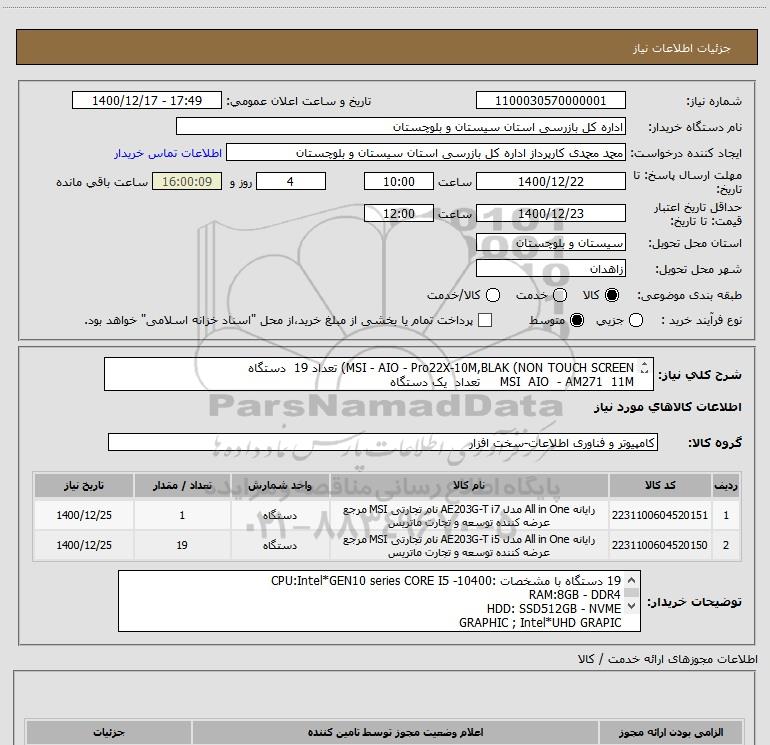Select the جزیی purchase type radio

click(x=636, y=320)
